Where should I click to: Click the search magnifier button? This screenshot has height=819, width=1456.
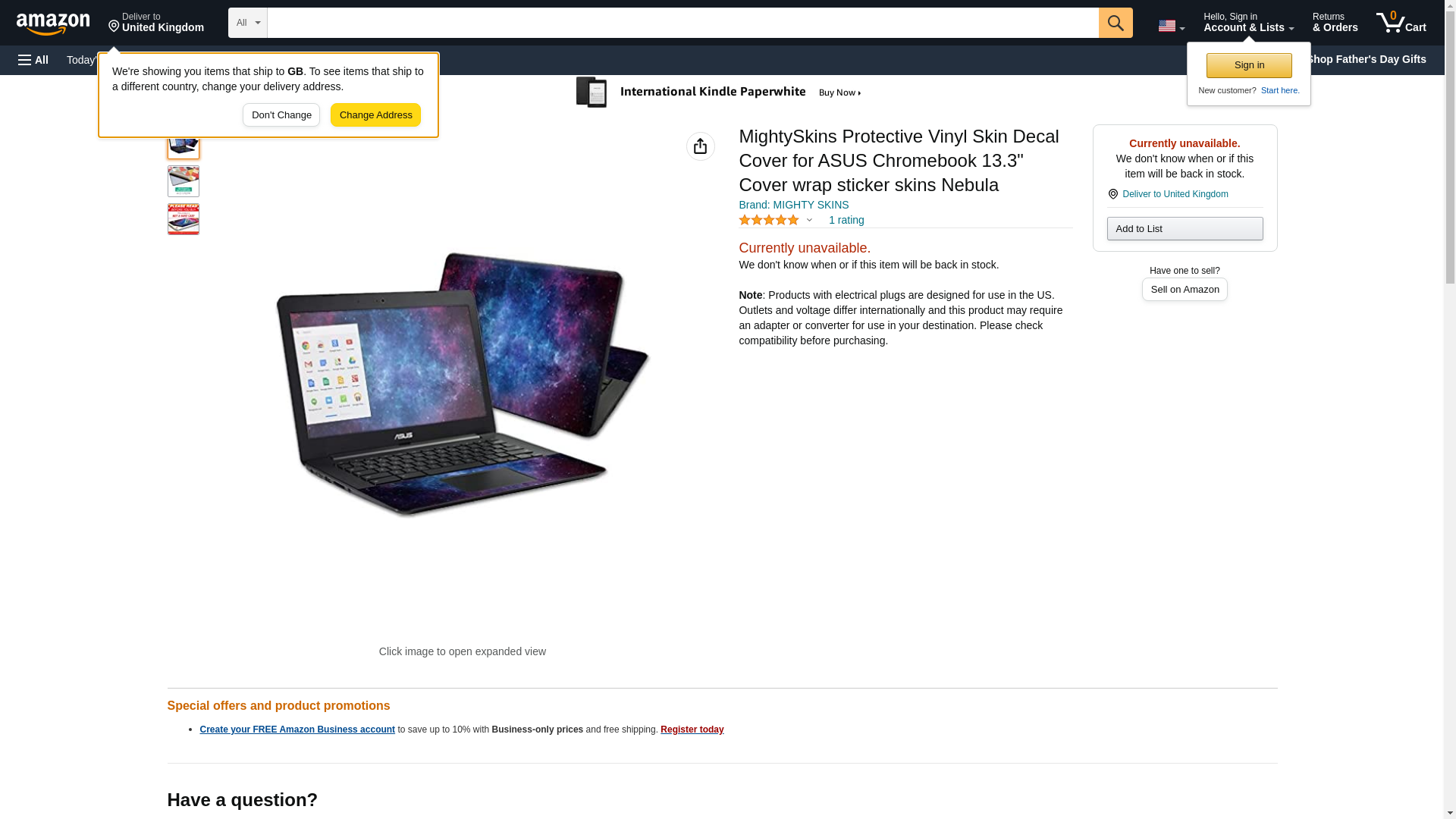1115,23
